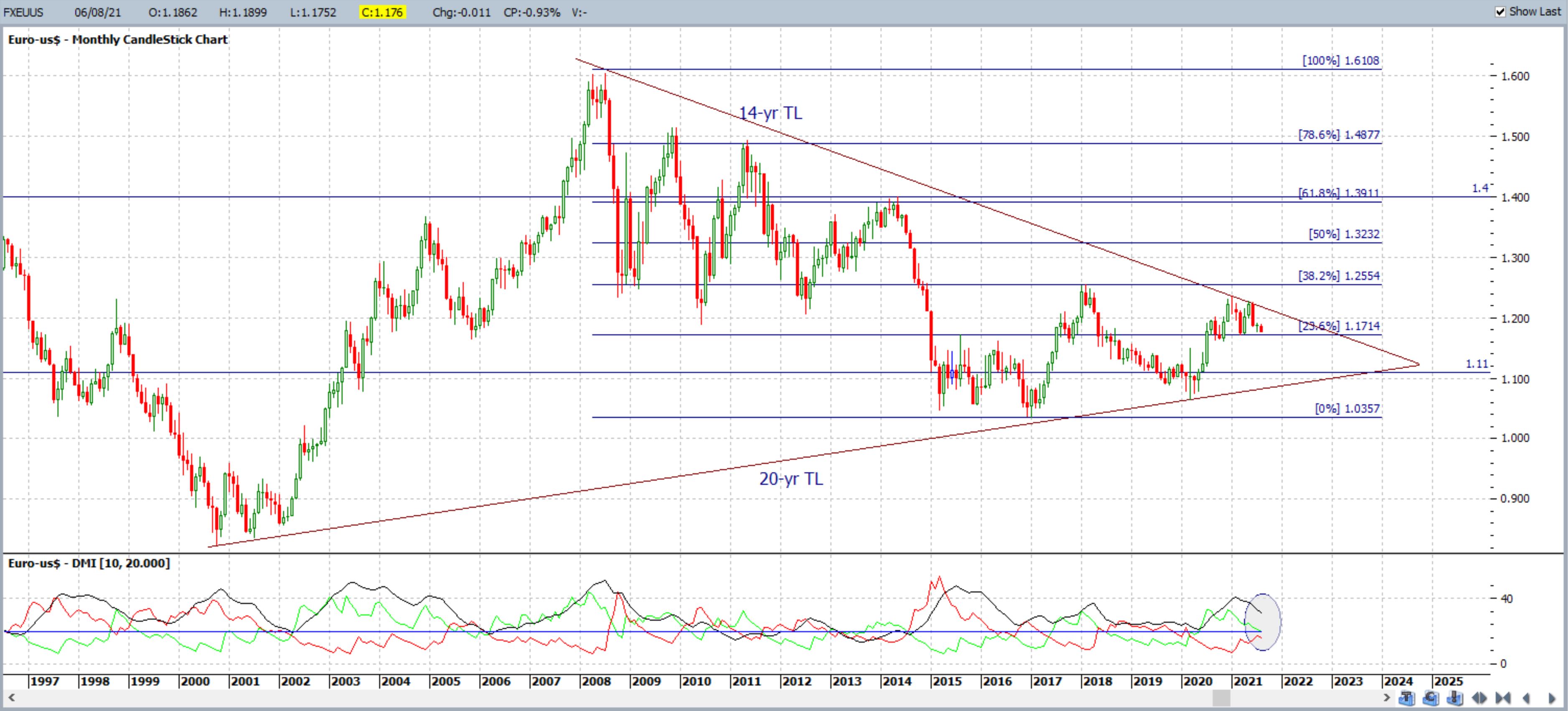The width and height of the screenshot is (1568, 711).
Task: Click the 0.900 price axis label
Action: (x=1515, y=499)
